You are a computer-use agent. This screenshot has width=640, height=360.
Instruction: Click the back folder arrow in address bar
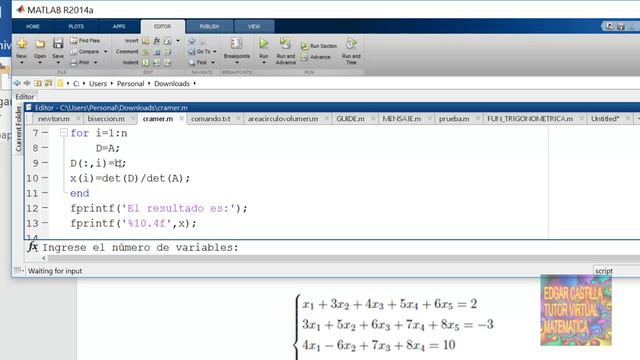click(17, 83)
